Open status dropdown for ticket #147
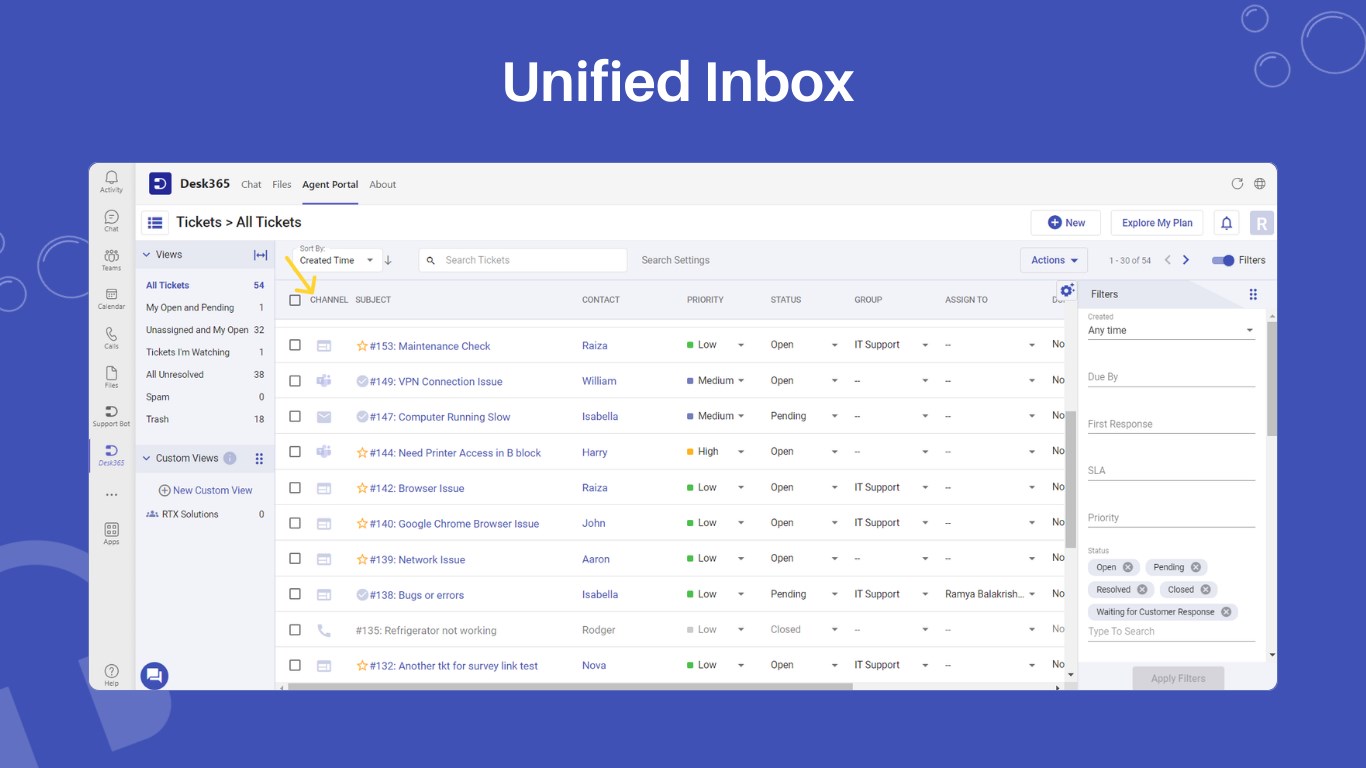Screen dimensions: 1366x768 click(x=835, y=416)
